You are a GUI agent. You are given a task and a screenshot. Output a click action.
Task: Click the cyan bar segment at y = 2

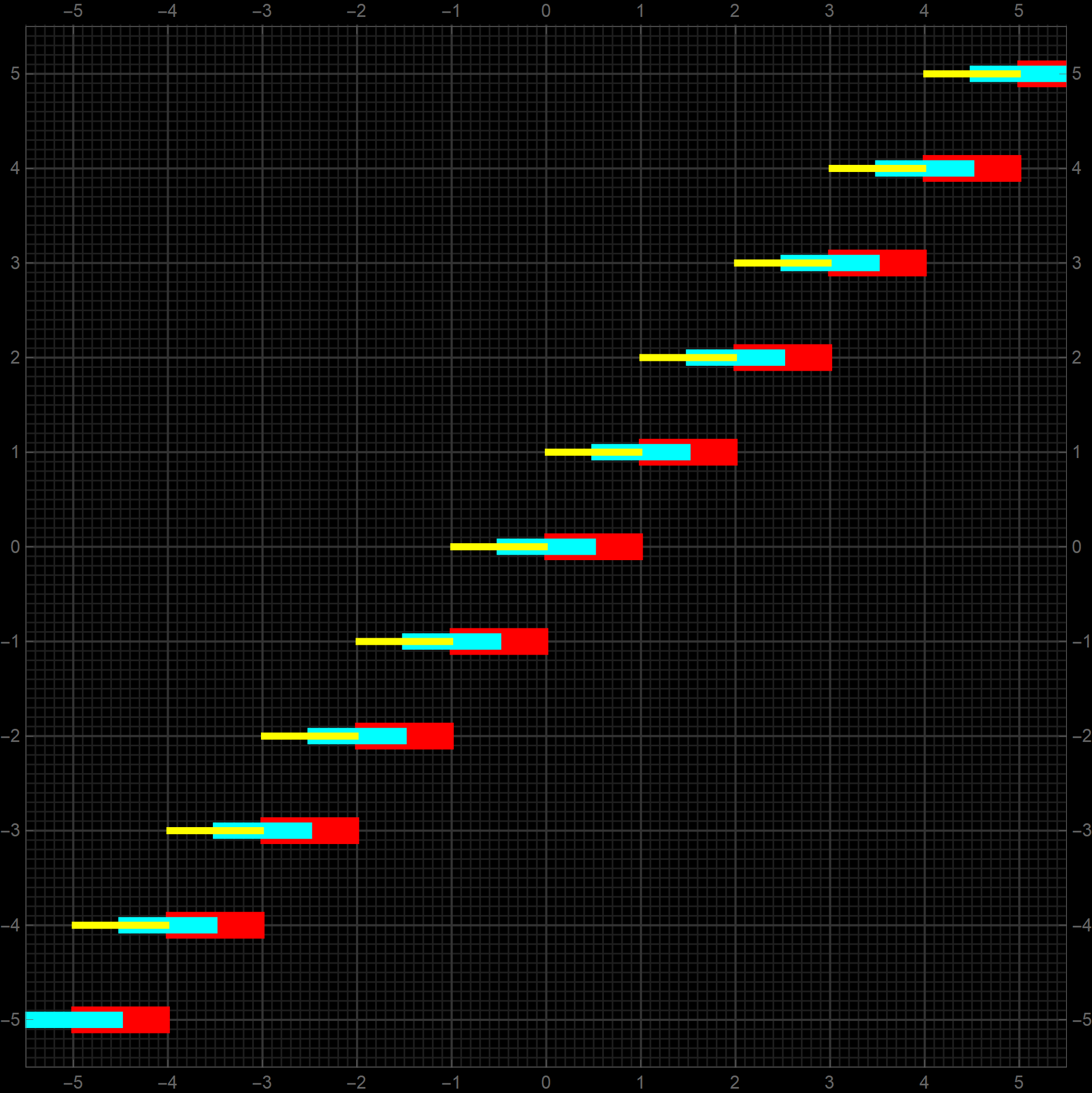(761, 358)
